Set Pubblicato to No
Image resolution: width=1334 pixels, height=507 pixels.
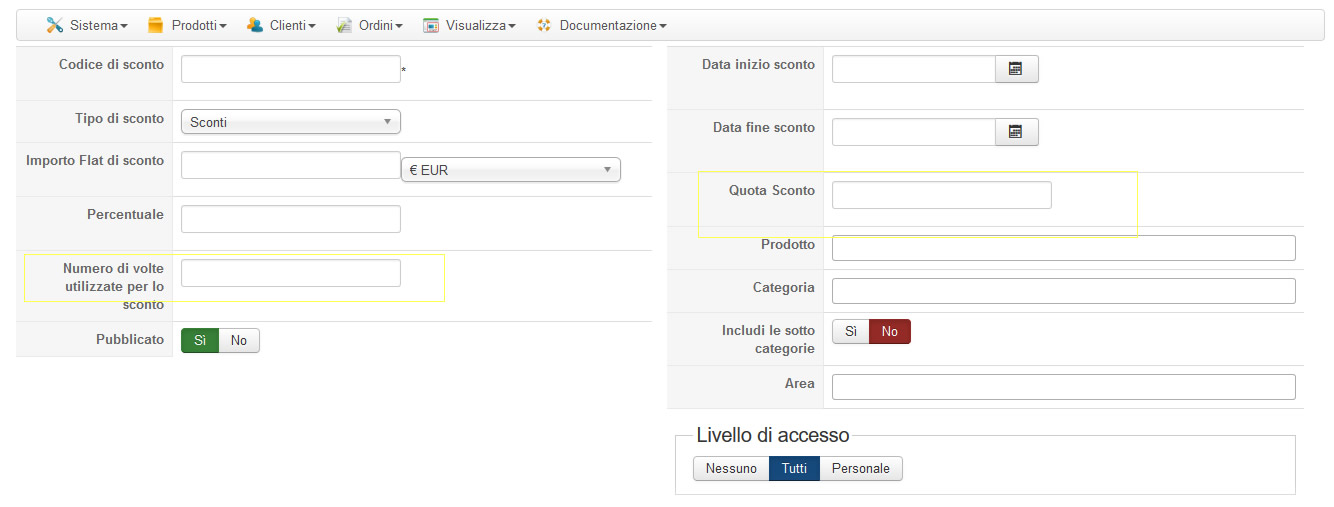[x=239, y=341]
